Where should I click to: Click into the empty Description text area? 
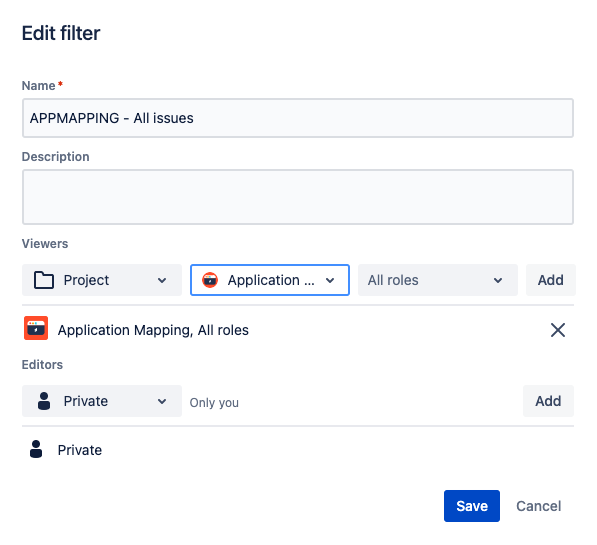(x=298, y=197)
